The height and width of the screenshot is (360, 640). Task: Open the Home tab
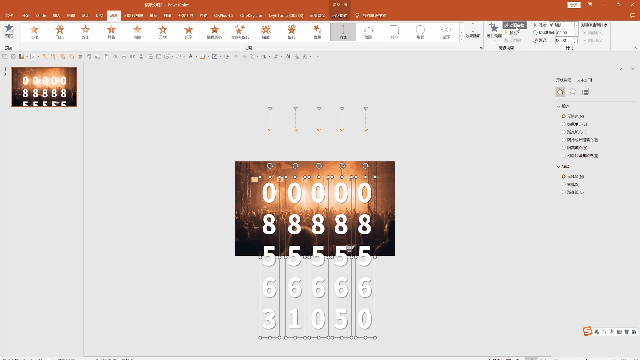(x=25, y=16)
